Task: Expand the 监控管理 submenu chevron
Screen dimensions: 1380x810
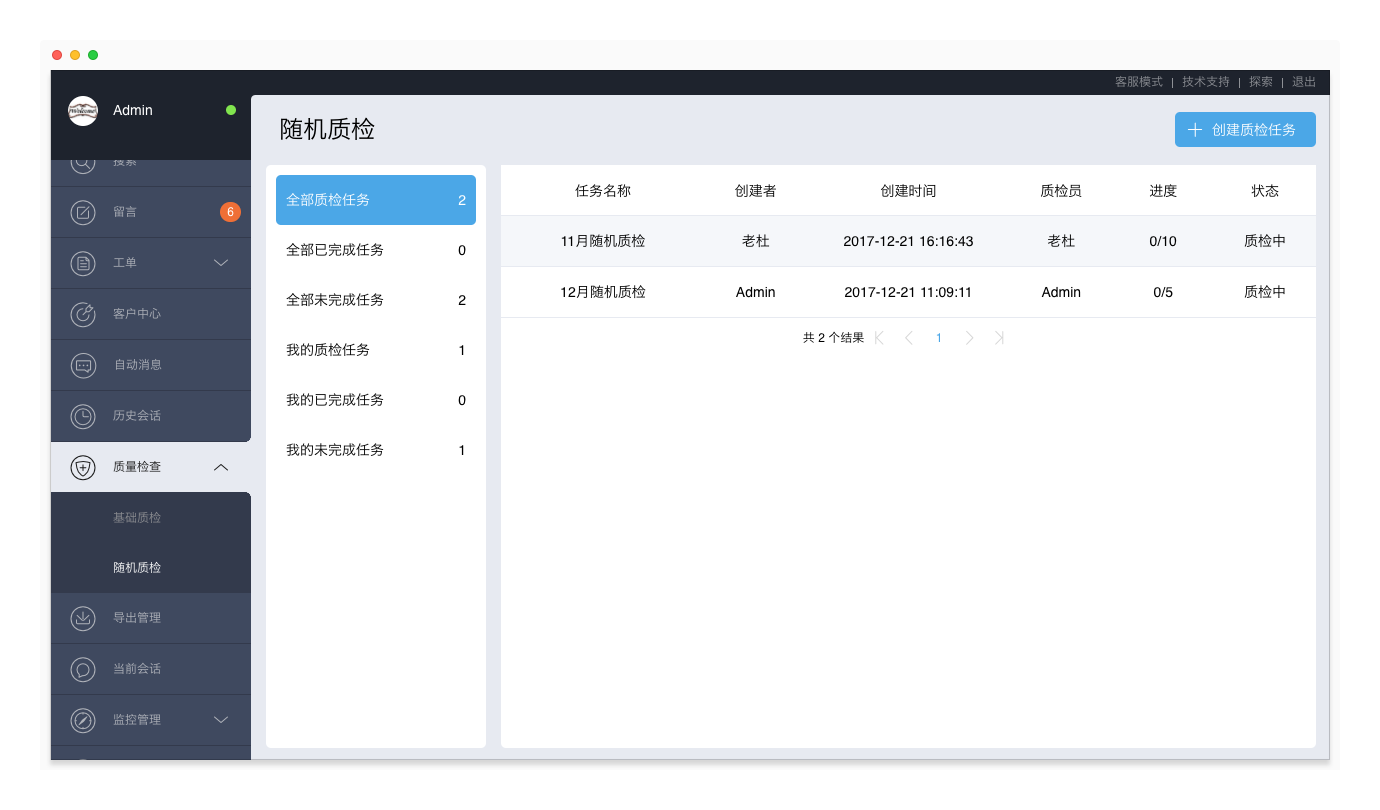Action: tap(221, 720)
